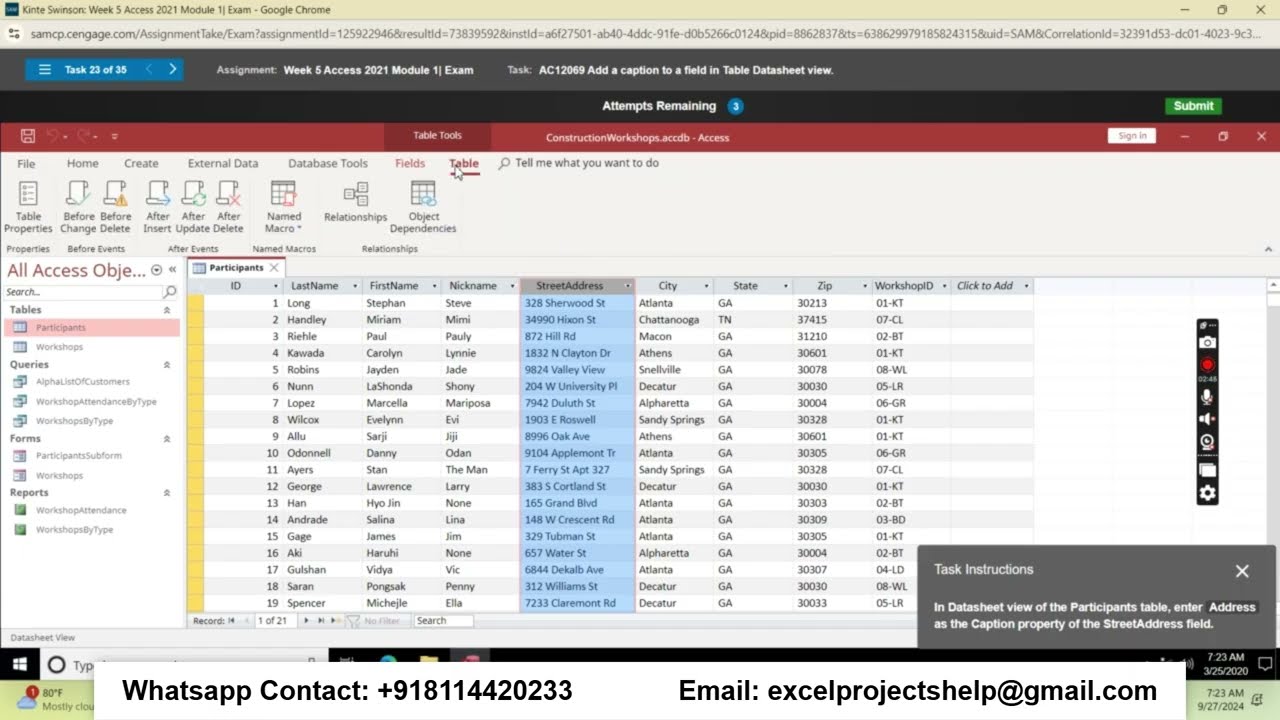Click the search magnifier in the navigation pane
1280x720 pixels.
(170, 292)
